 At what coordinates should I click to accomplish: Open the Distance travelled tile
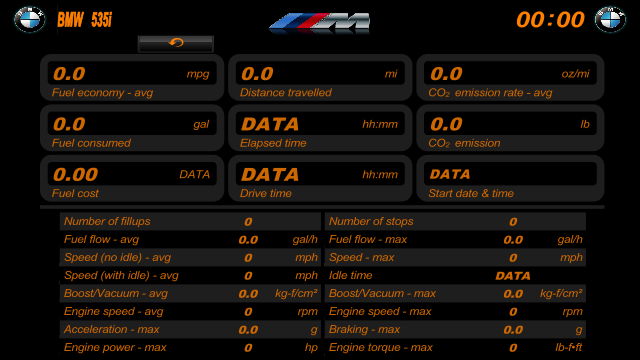(x=320, y=78)
